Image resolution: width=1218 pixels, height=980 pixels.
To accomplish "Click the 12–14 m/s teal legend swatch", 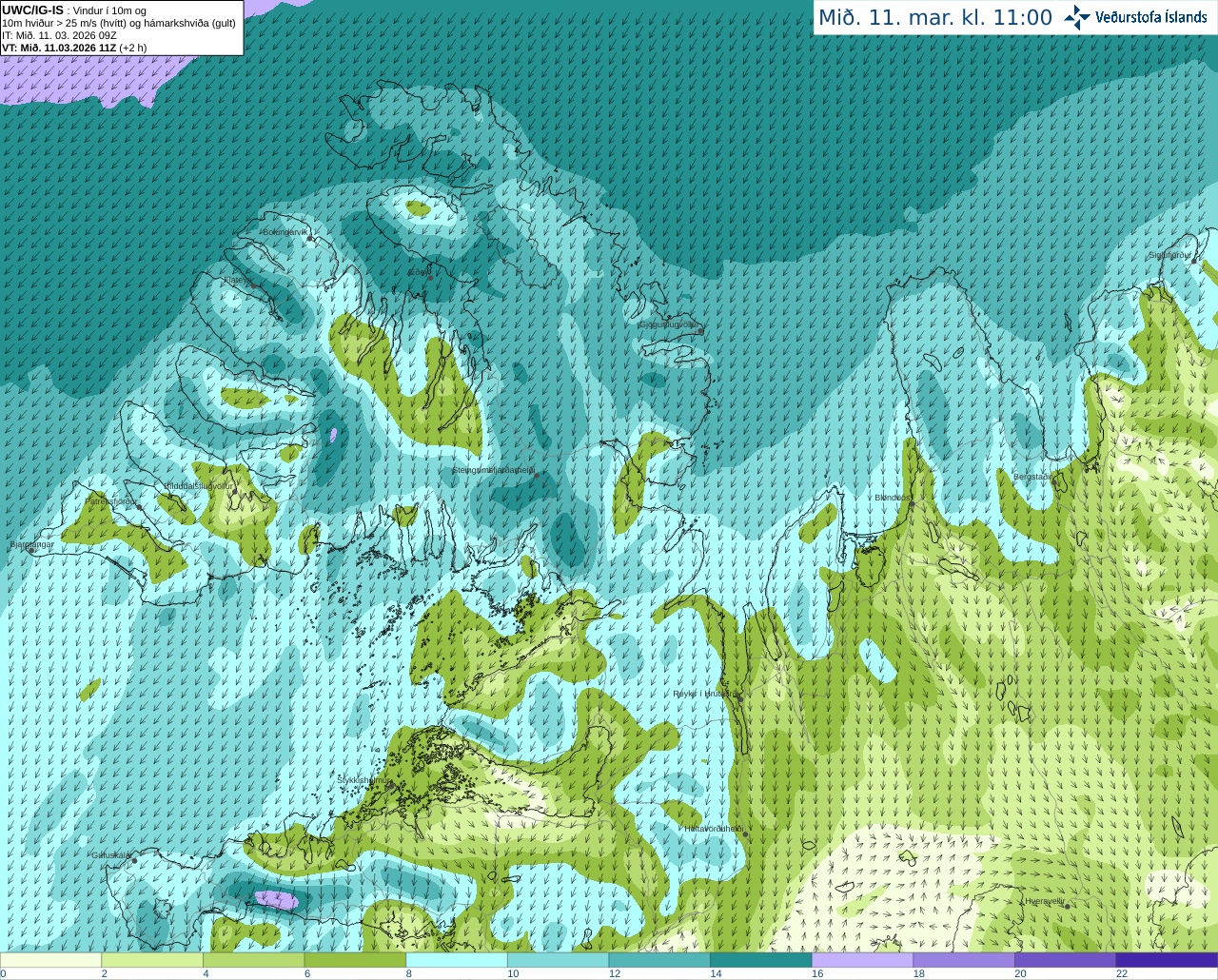I will coord(659,960).
